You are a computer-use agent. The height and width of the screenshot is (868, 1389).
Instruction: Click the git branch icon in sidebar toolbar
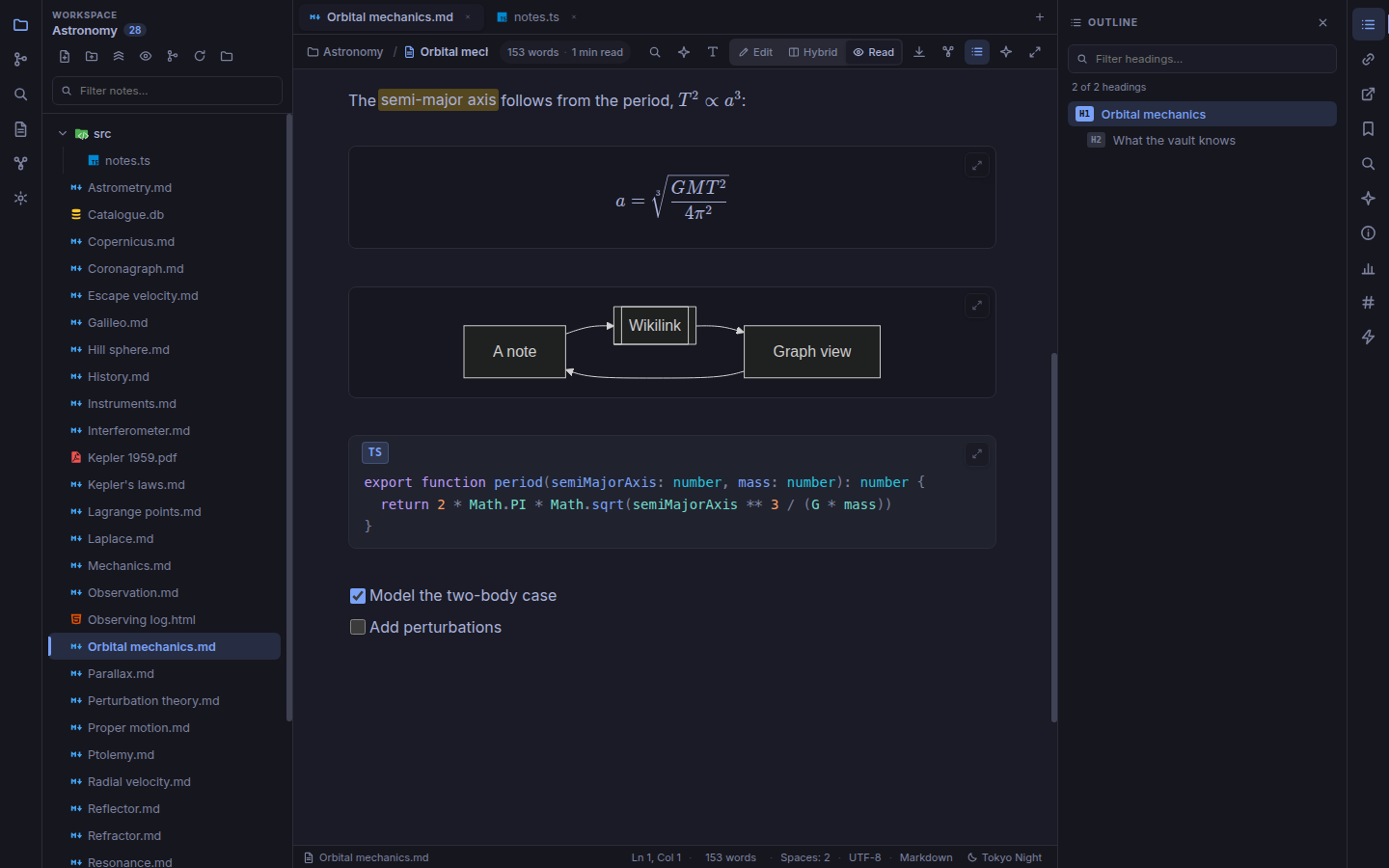pos(173,56)
